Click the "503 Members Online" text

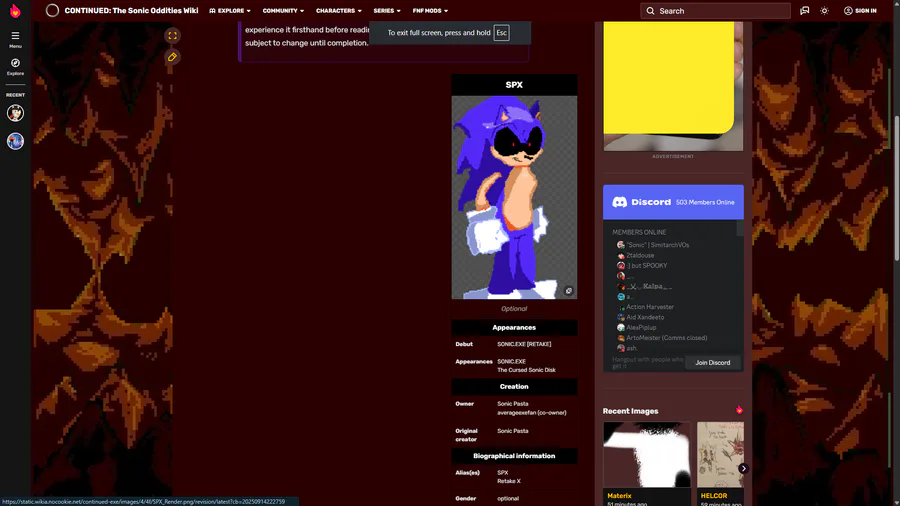point(705,202)
